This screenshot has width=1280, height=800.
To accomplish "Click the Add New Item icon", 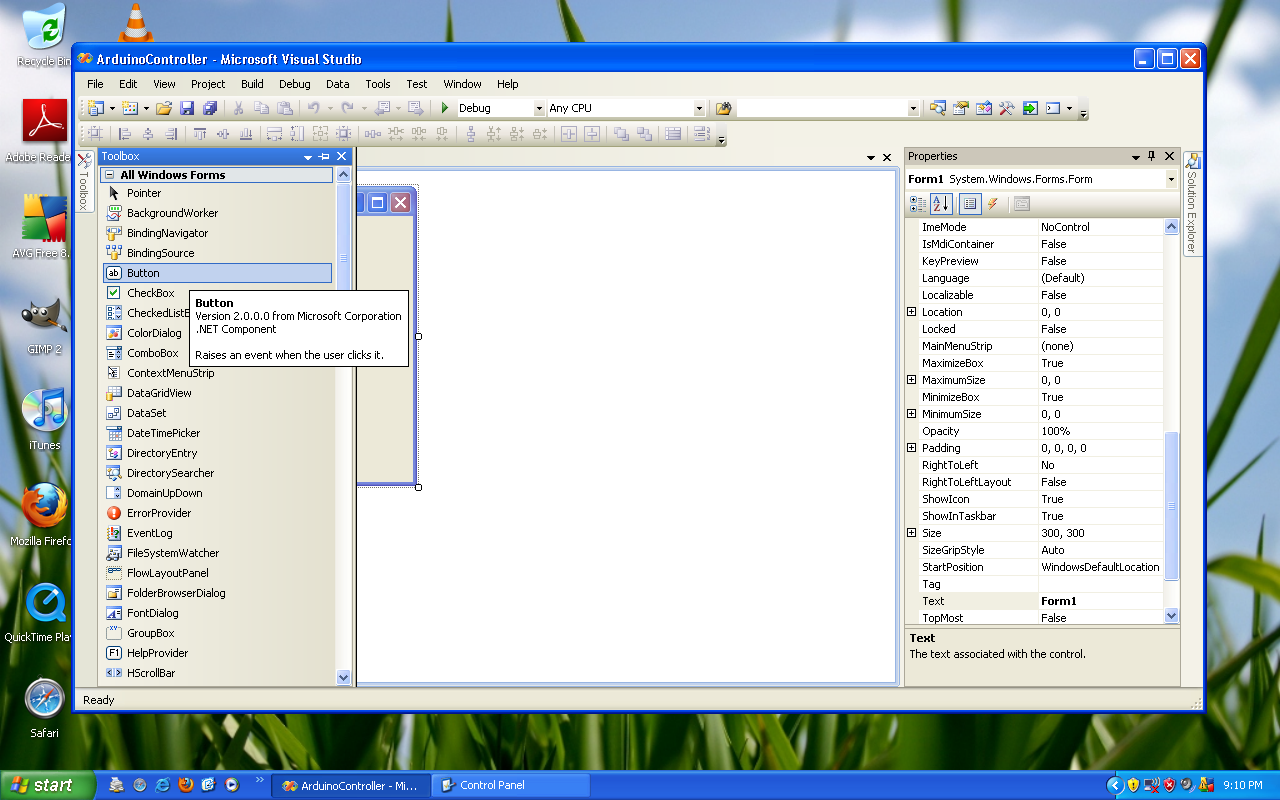I will click(130, 108).
